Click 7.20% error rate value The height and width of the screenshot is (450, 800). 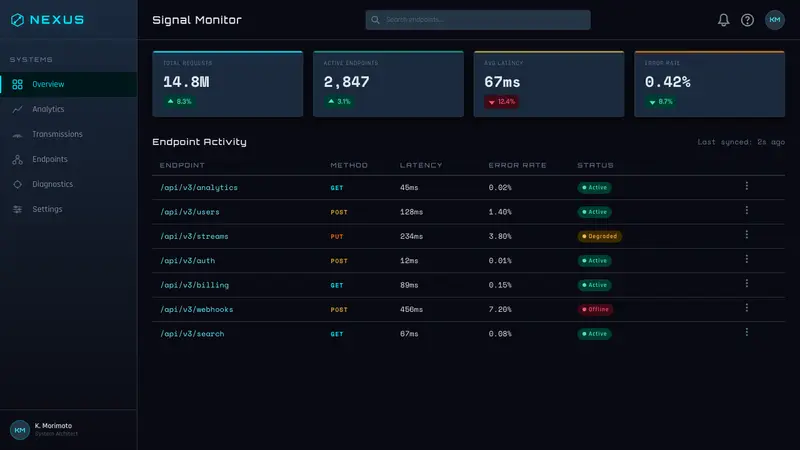(500, 310)
